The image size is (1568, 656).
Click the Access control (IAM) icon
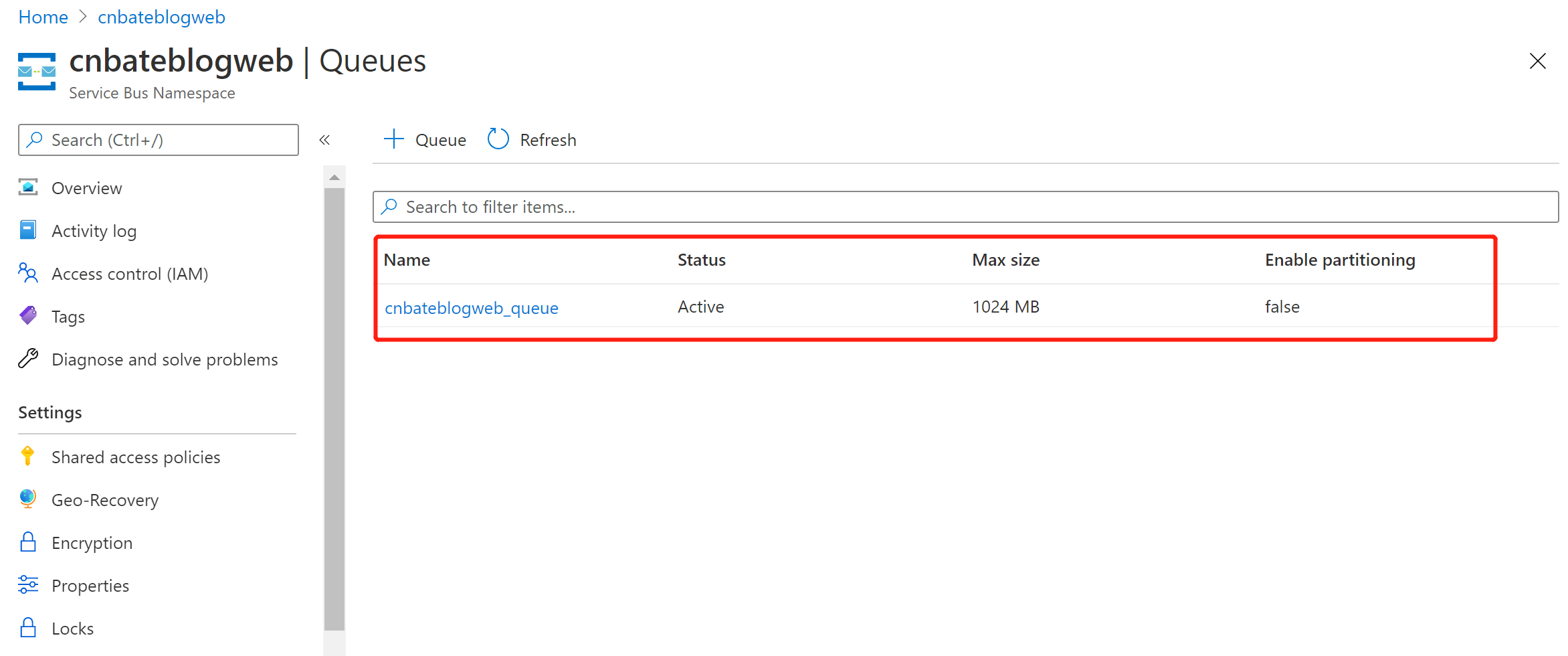pyautogui.click(x=28, y=273)
